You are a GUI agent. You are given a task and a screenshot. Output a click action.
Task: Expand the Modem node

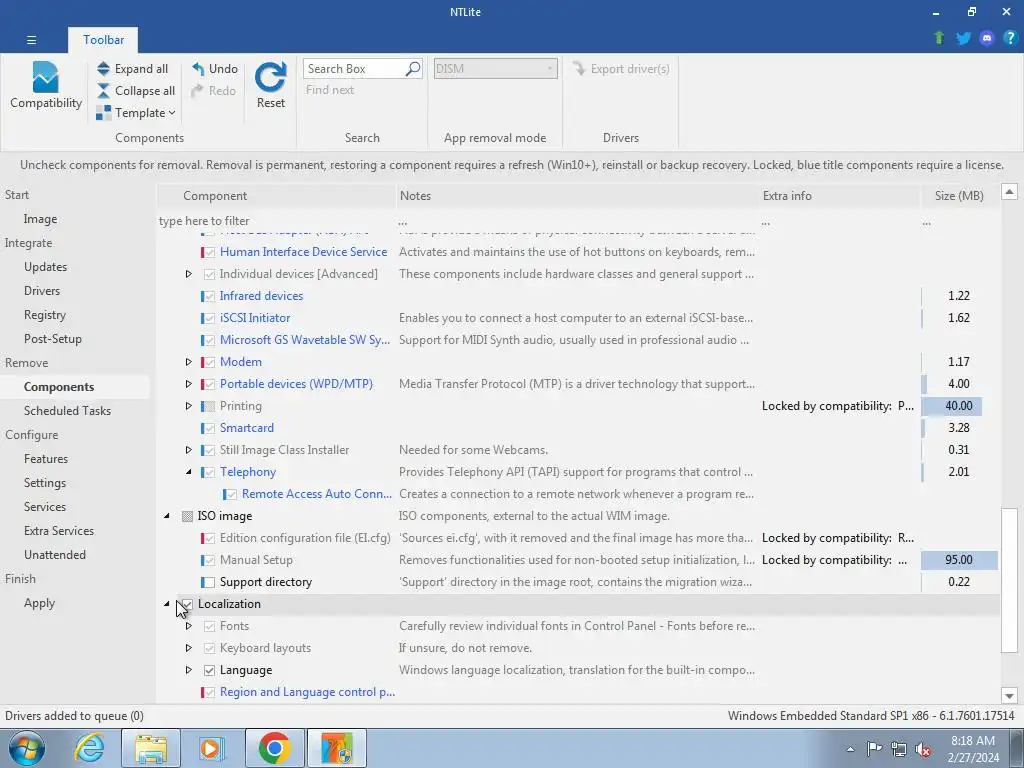click(x=188, y=362)
